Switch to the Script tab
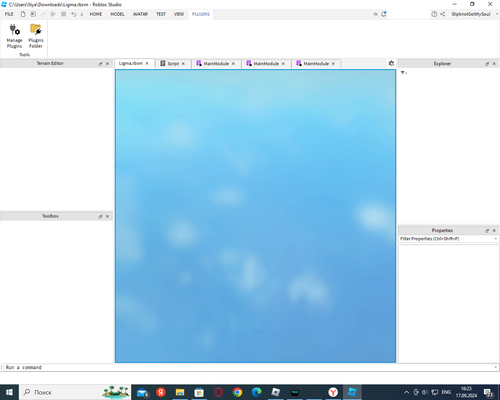Viewport: 500px width, 400px height. click(x=173, y=63)
